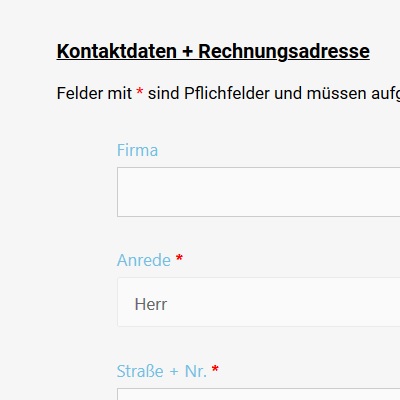Click the word Kontaktdaten in the heading
Viewport: 400px width, 400px height.
(117, 51)
